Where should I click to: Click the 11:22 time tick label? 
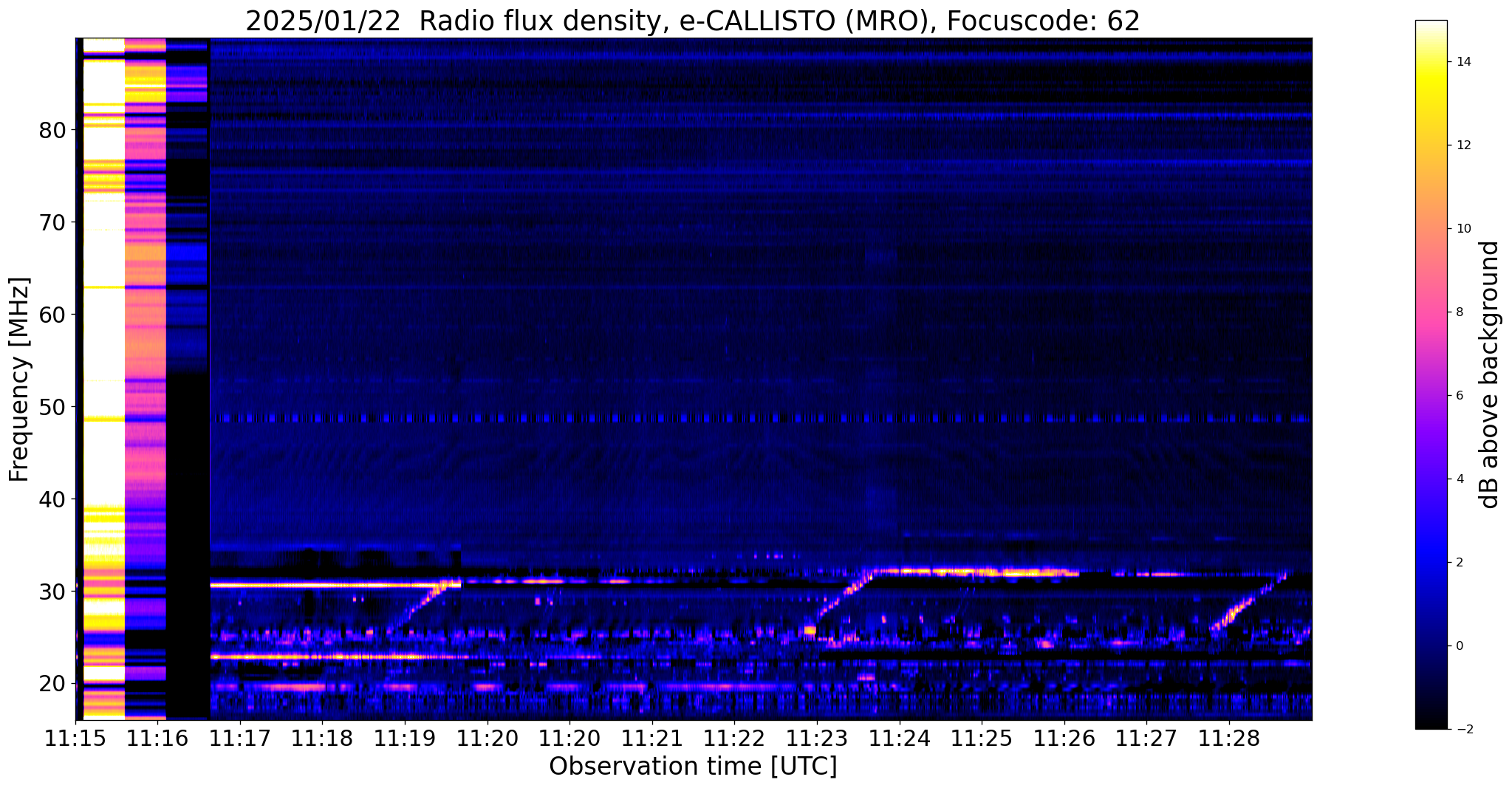734,739
